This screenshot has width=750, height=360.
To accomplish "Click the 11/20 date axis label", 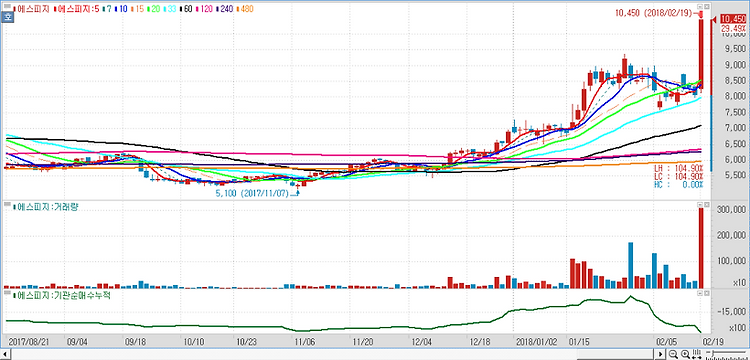I will [x=363, y=342].
